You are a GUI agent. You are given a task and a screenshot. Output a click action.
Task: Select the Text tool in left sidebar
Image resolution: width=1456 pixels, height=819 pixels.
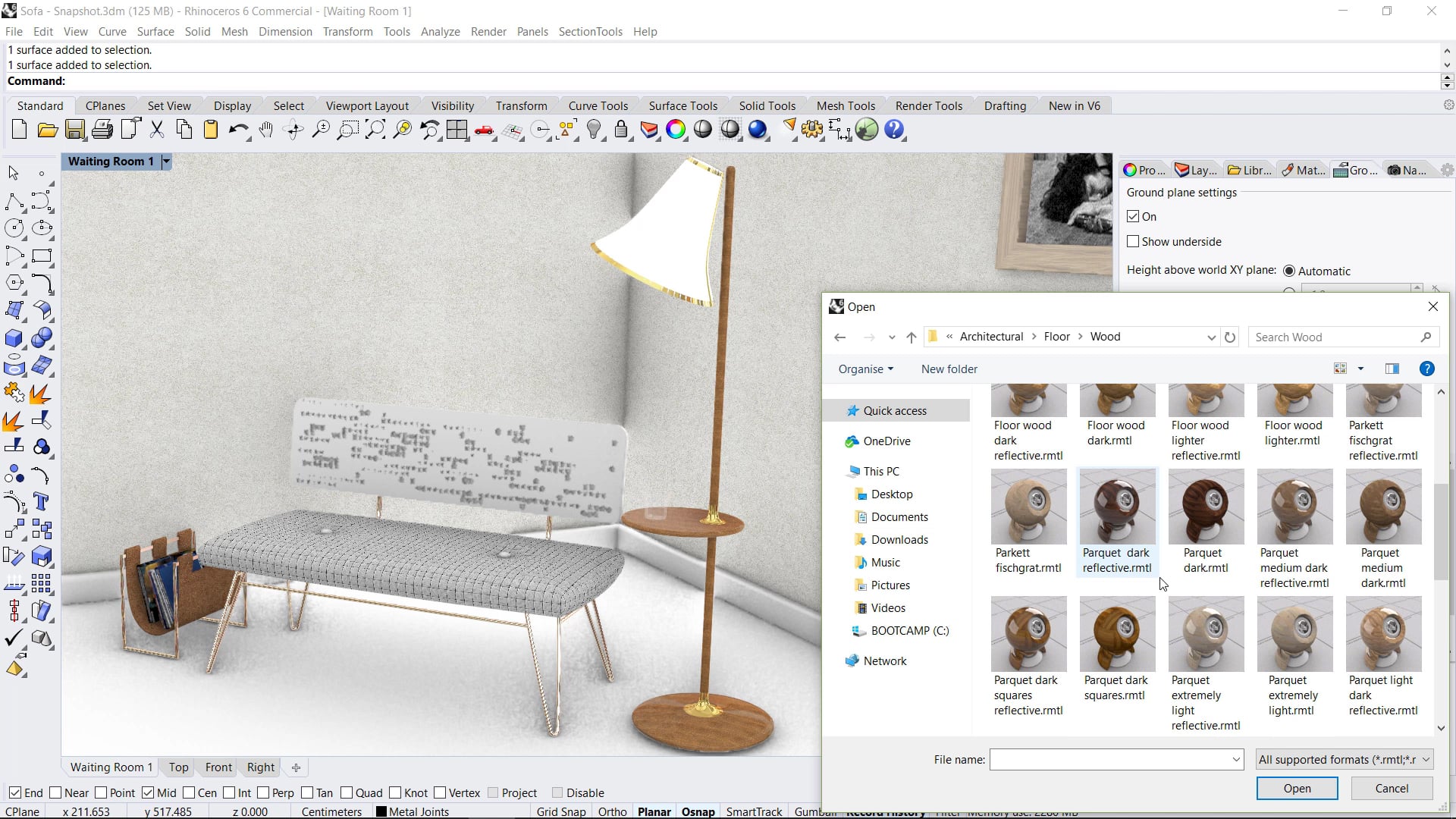pyautogui.click(x=42, y=502)
